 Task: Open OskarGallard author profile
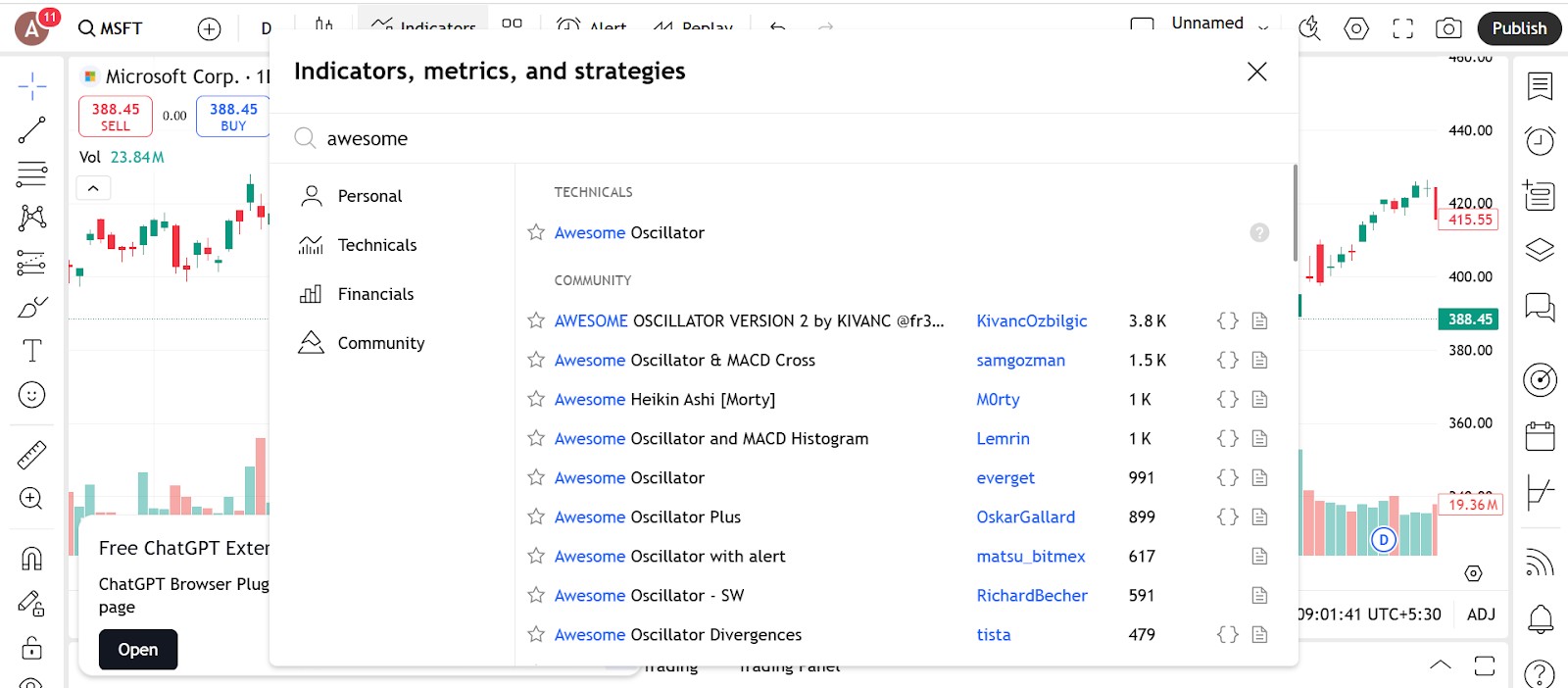tap(1025, 516)
